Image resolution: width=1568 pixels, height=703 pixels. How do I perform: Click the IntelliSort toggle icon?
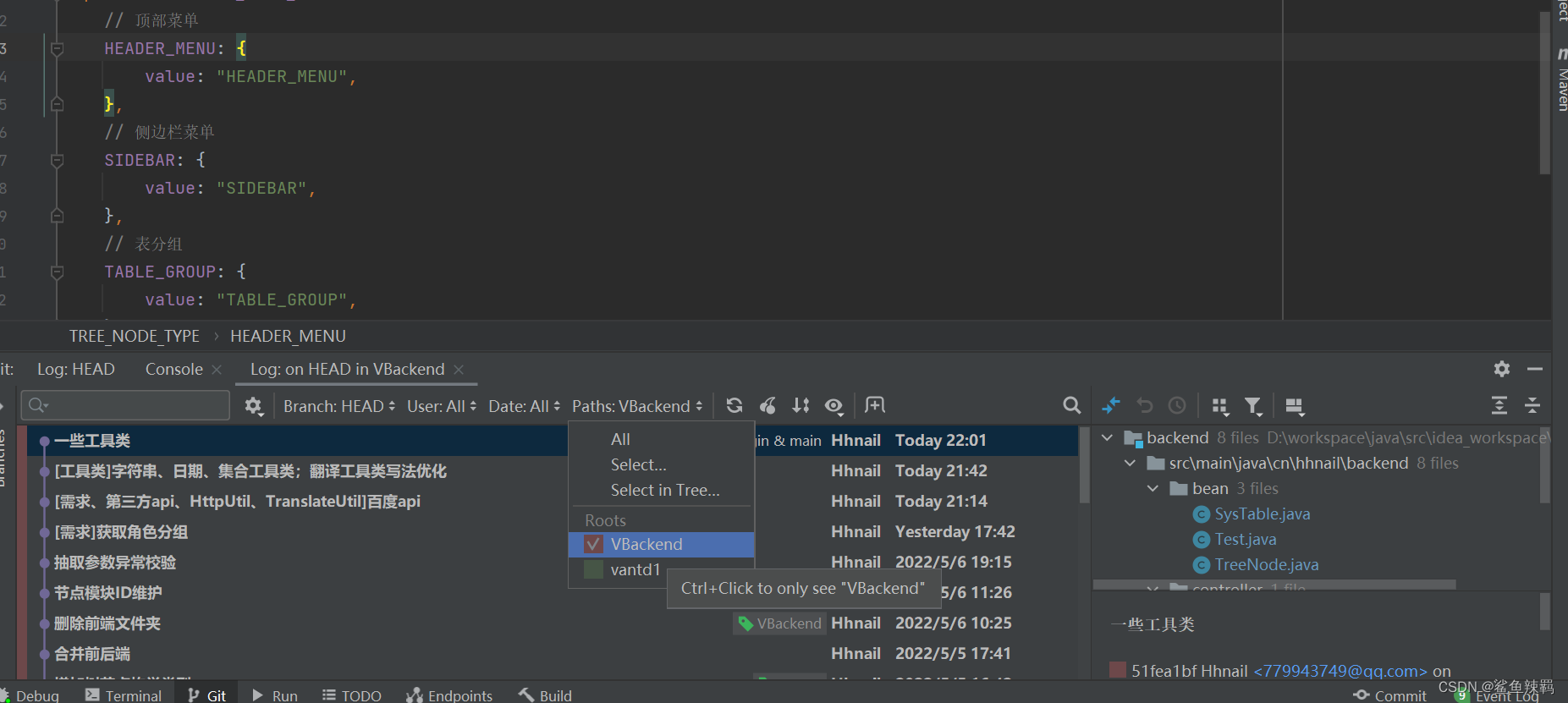point(801,405)
